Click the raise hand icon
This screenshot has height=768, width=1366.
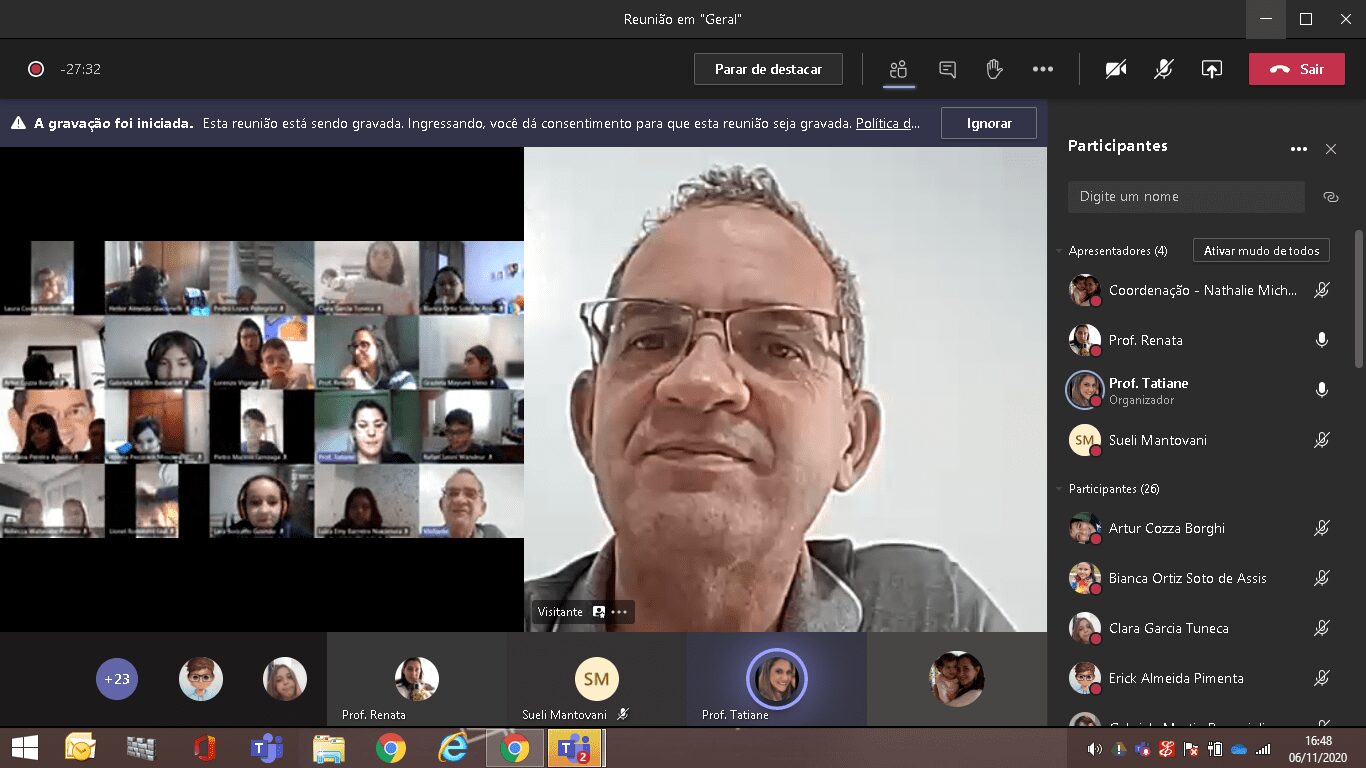[994, 69]
